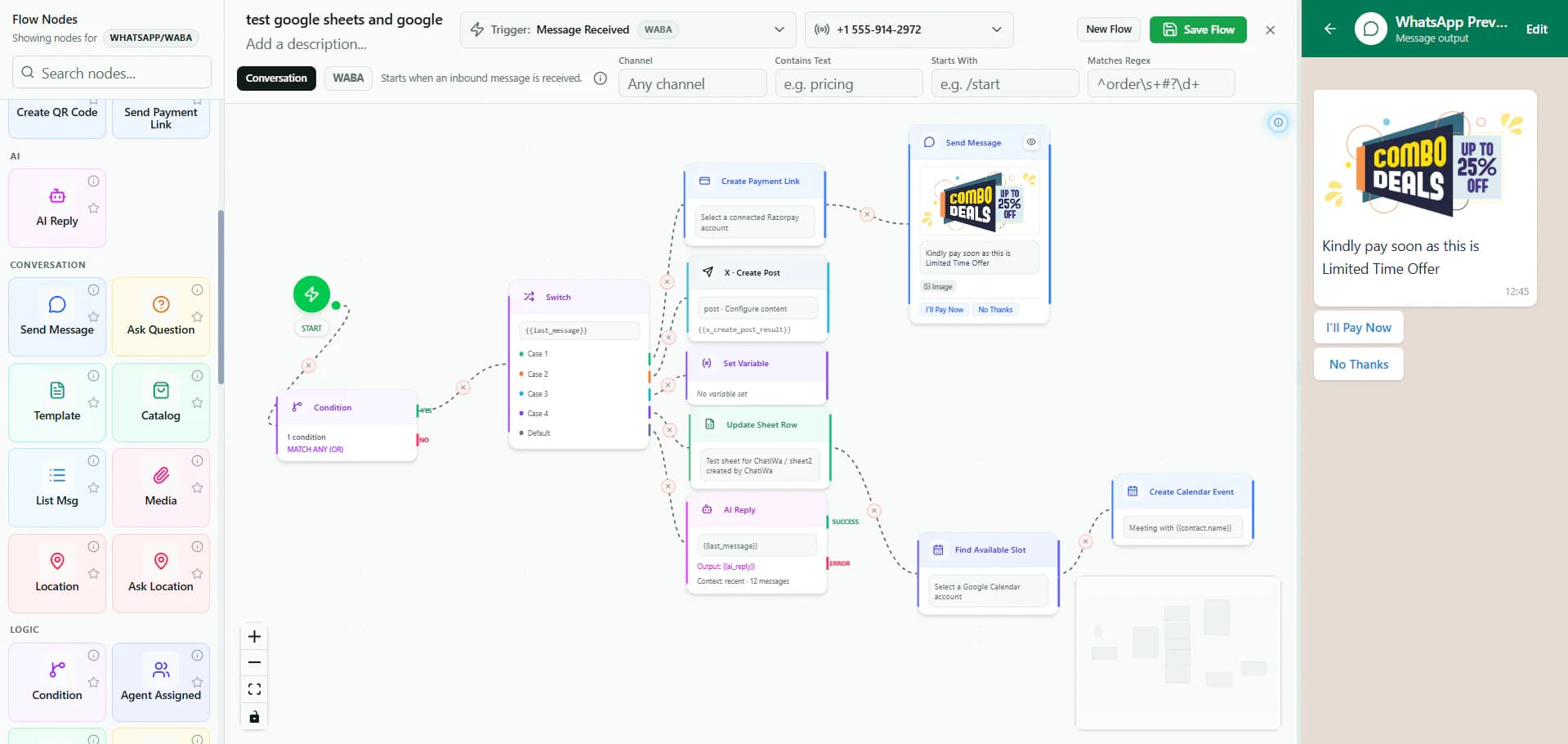Choose the Ask Question node
This screenshot has width=1568, height=744.
pos(161,316)
